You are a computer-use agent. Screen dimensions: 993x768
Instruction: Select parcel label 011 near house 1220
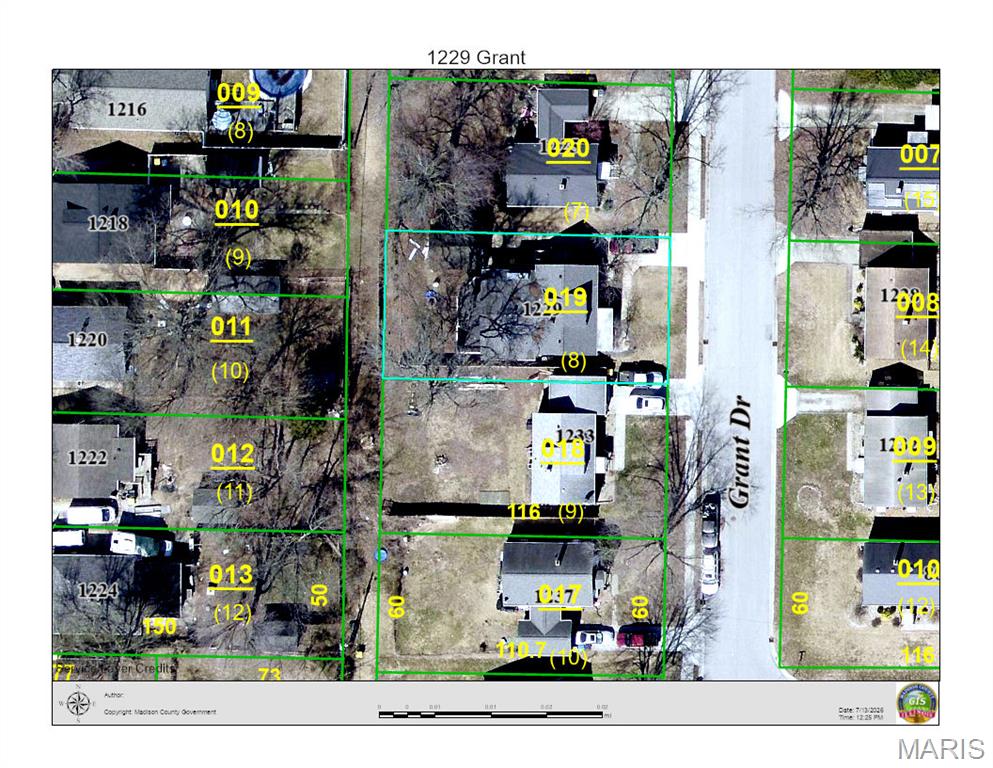(231, 327)
